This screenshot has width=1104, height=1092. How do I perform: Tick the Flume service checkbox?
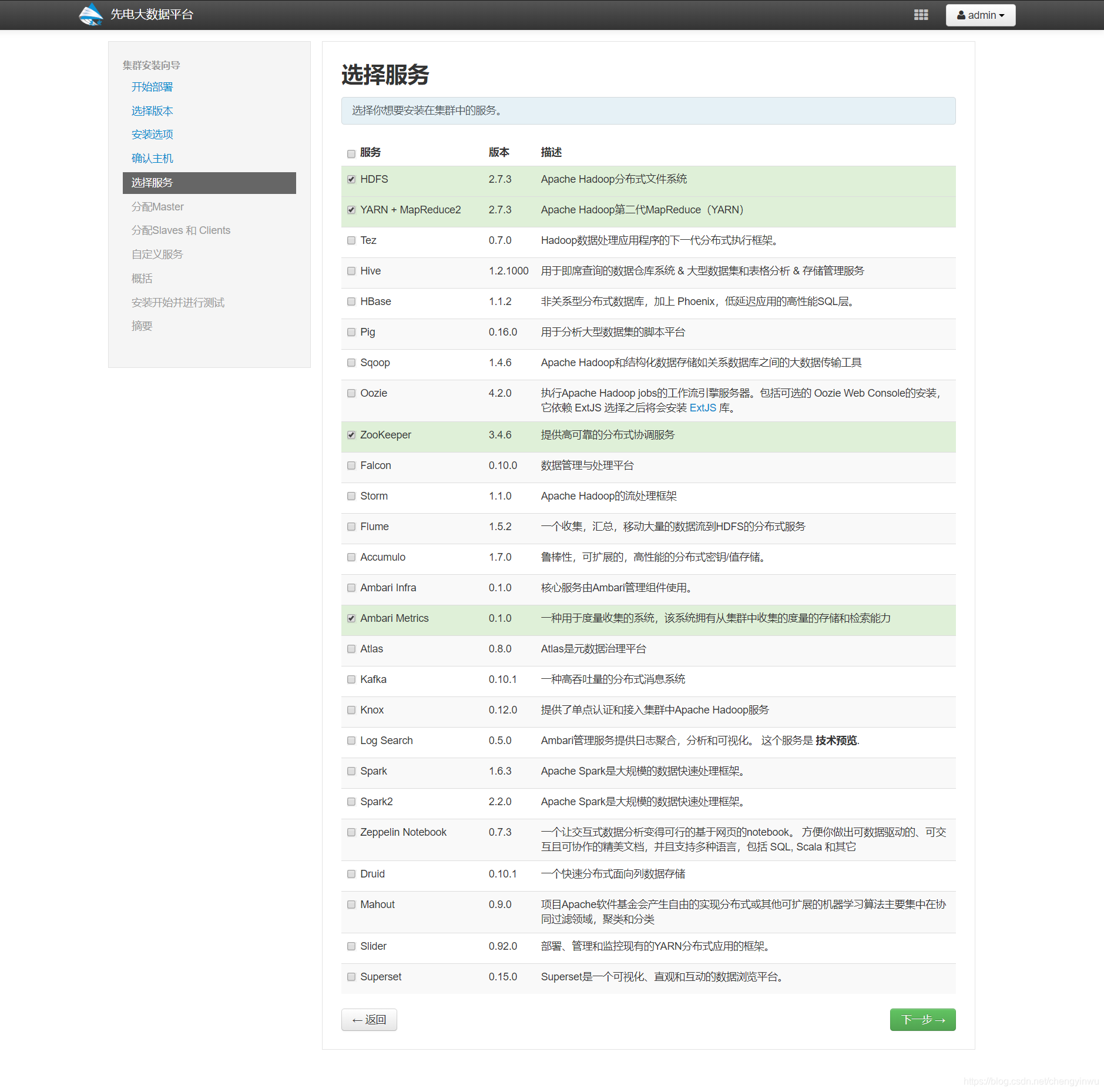(x=351, y=527)
